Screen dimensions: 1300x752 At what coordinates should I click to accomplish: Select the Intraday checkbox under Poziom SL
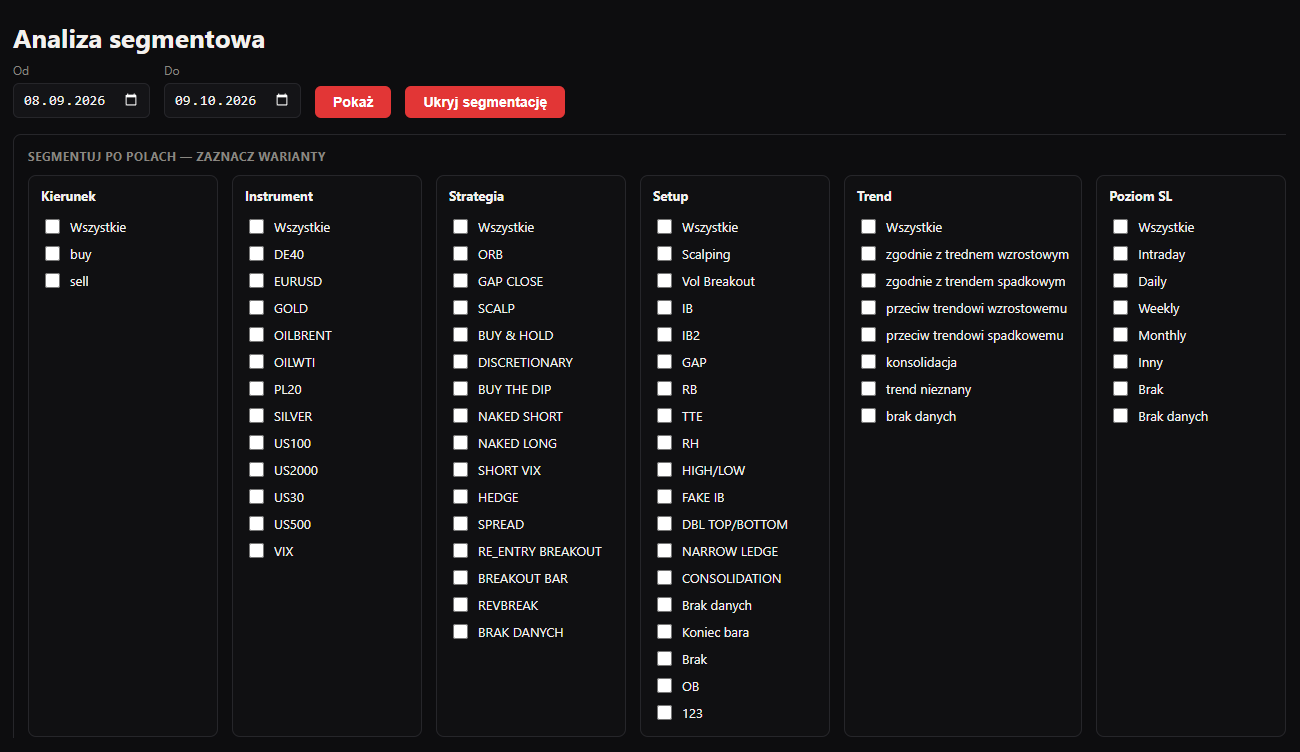[1121, 254]
